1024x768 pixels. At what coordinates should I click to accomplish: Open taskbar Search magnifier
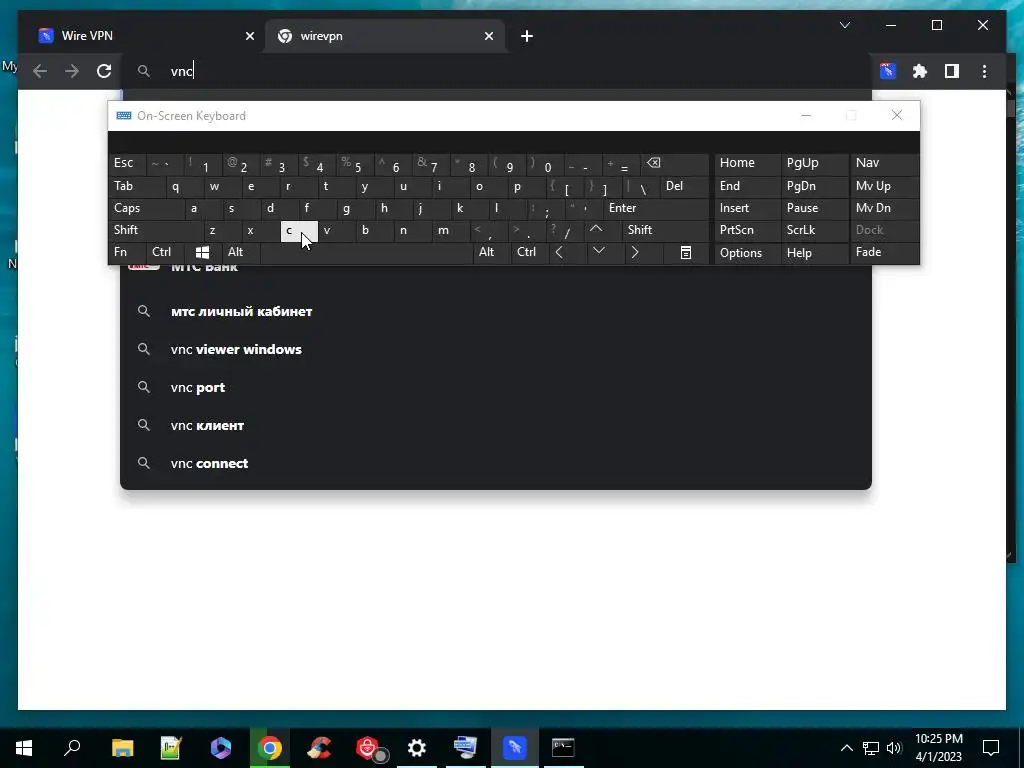pyautogui.click(x=72, y=748)
